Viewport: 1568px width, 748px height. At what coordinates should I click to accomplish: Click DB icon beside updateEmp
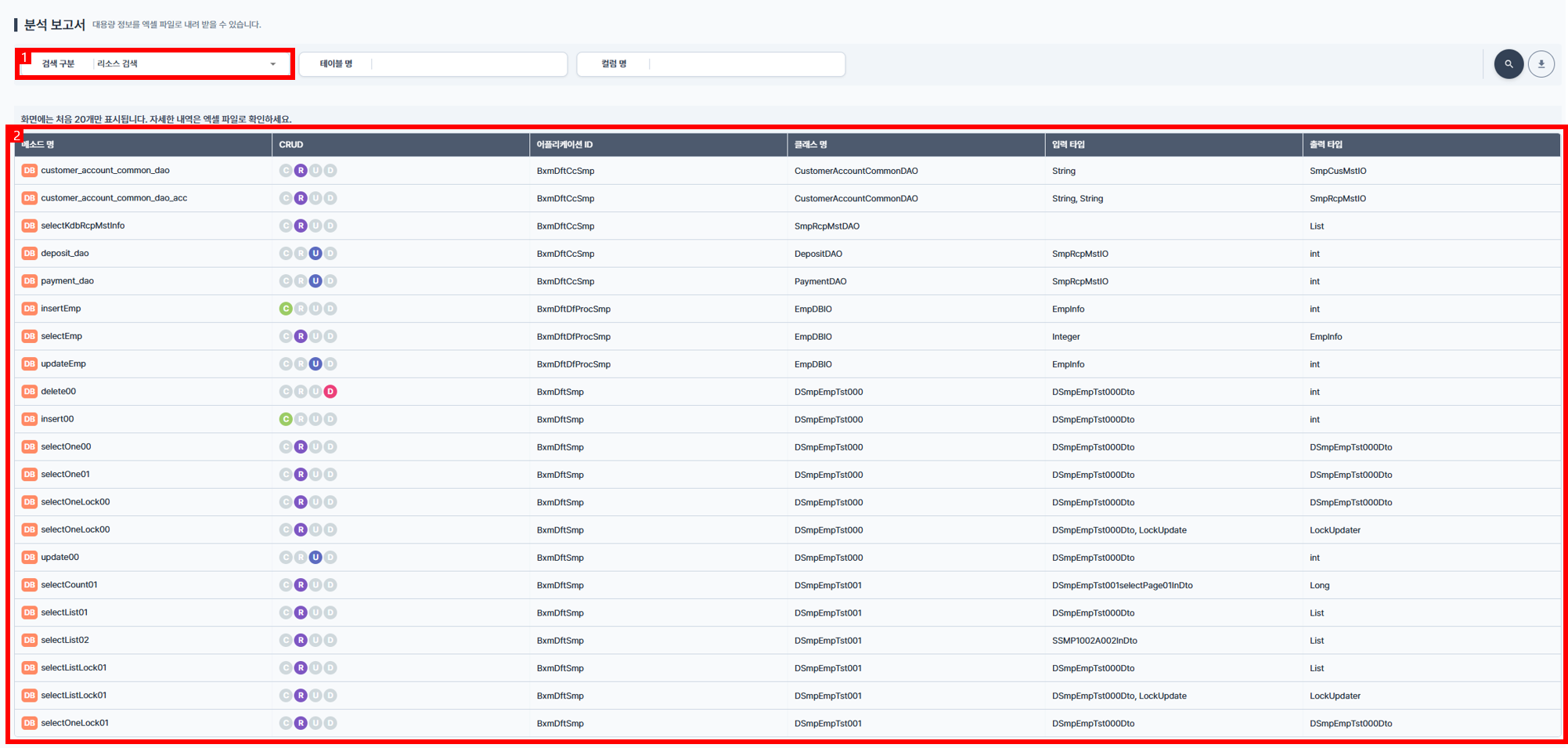click(30, 363)
